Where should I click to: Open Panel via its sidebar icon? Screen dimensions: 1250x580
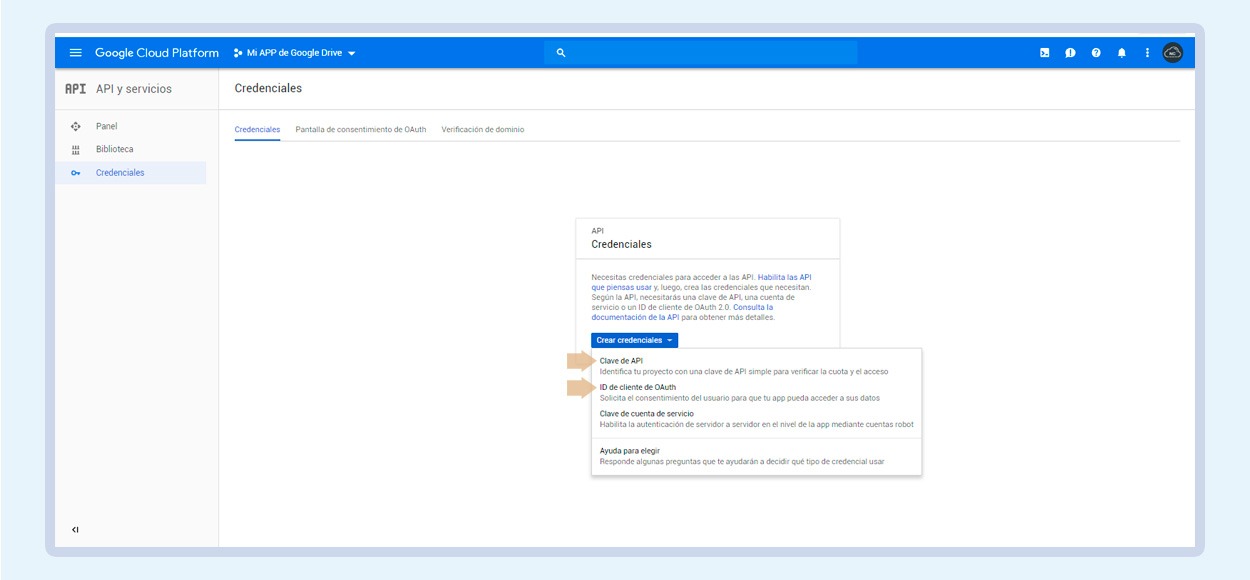75,127
